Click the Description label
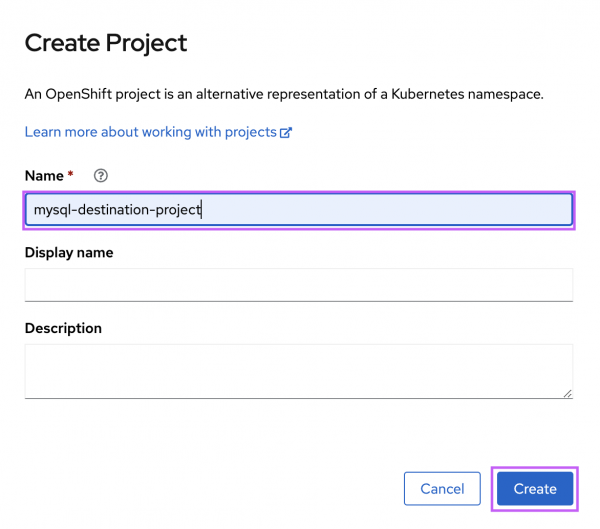The image size is (600, 529). point(63,328)
